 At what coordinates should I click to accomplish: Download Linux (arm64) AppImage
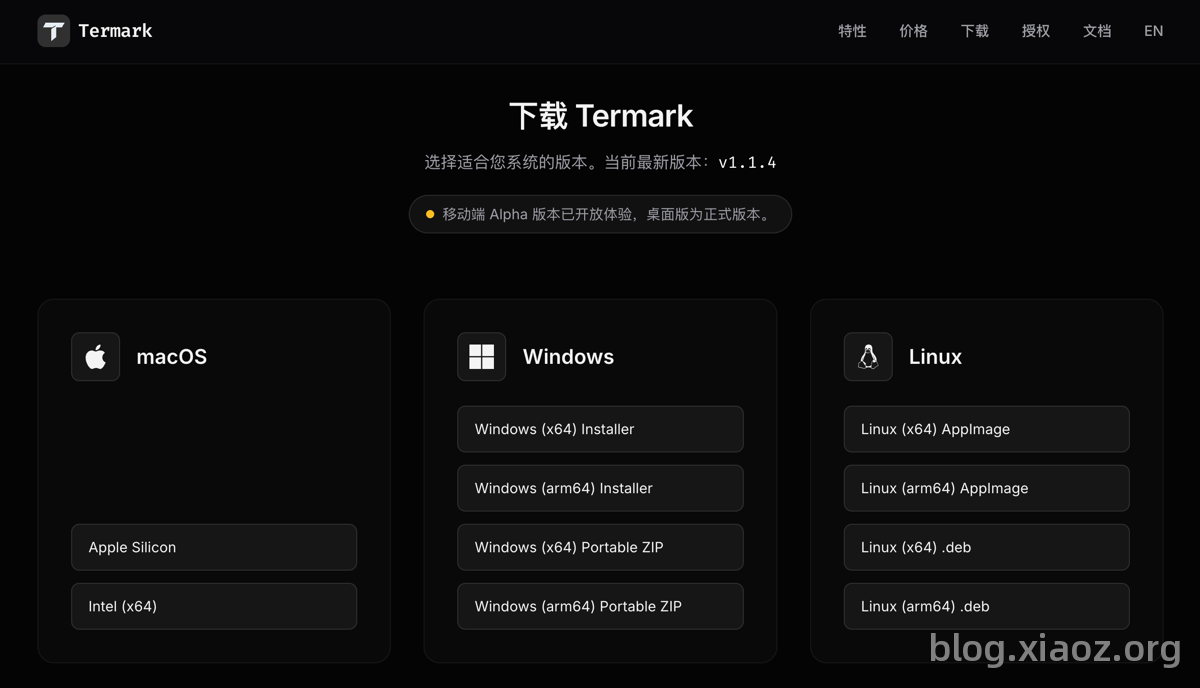coord(986,488)
